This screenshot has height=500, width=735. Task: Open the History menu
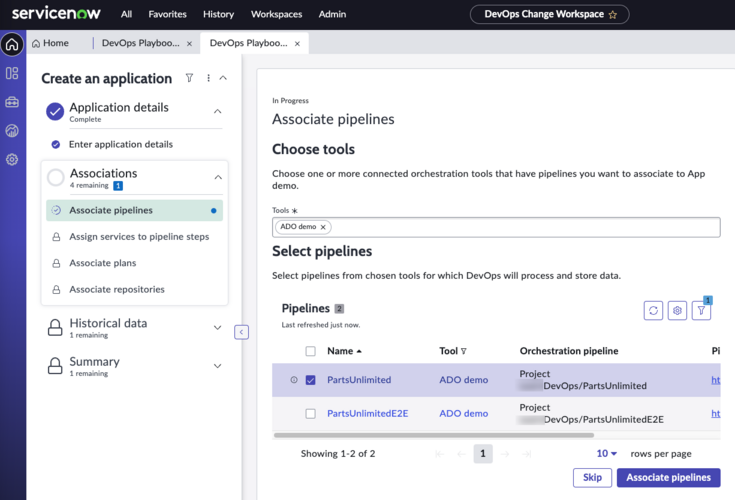tap(218, 15)
